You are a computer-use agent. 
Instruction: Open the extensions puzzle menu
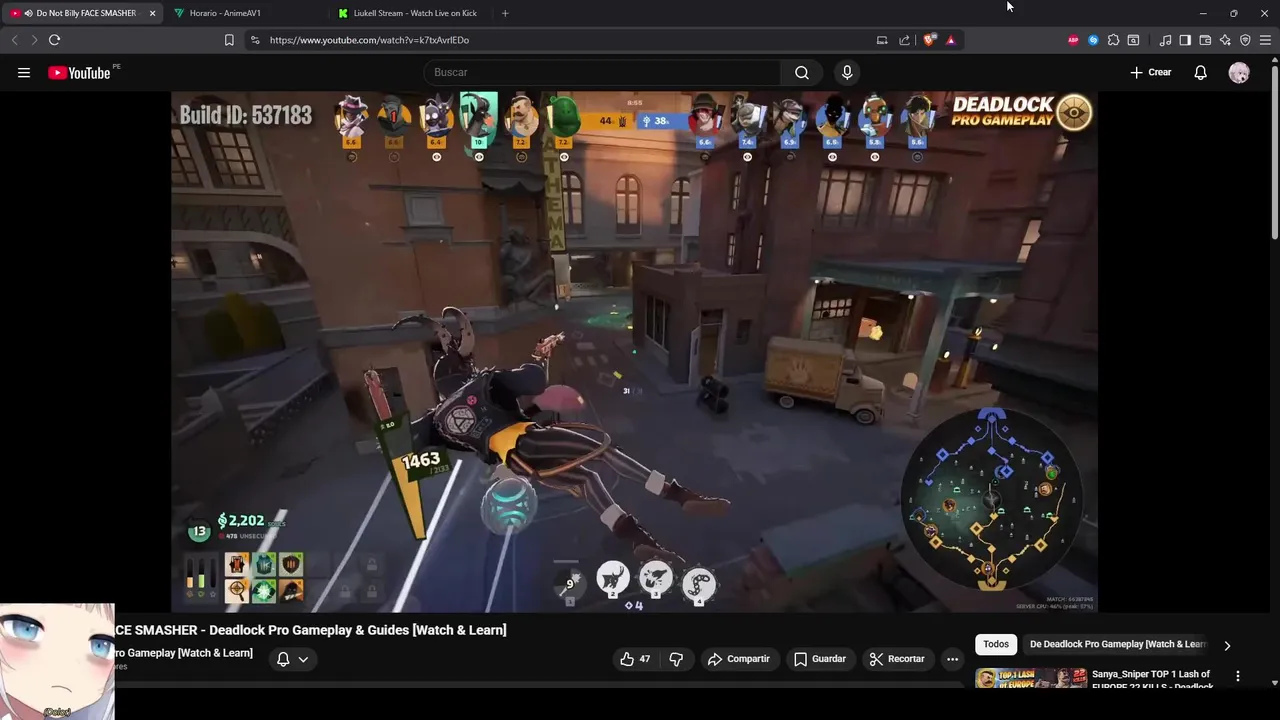(x=1113, y=40)
